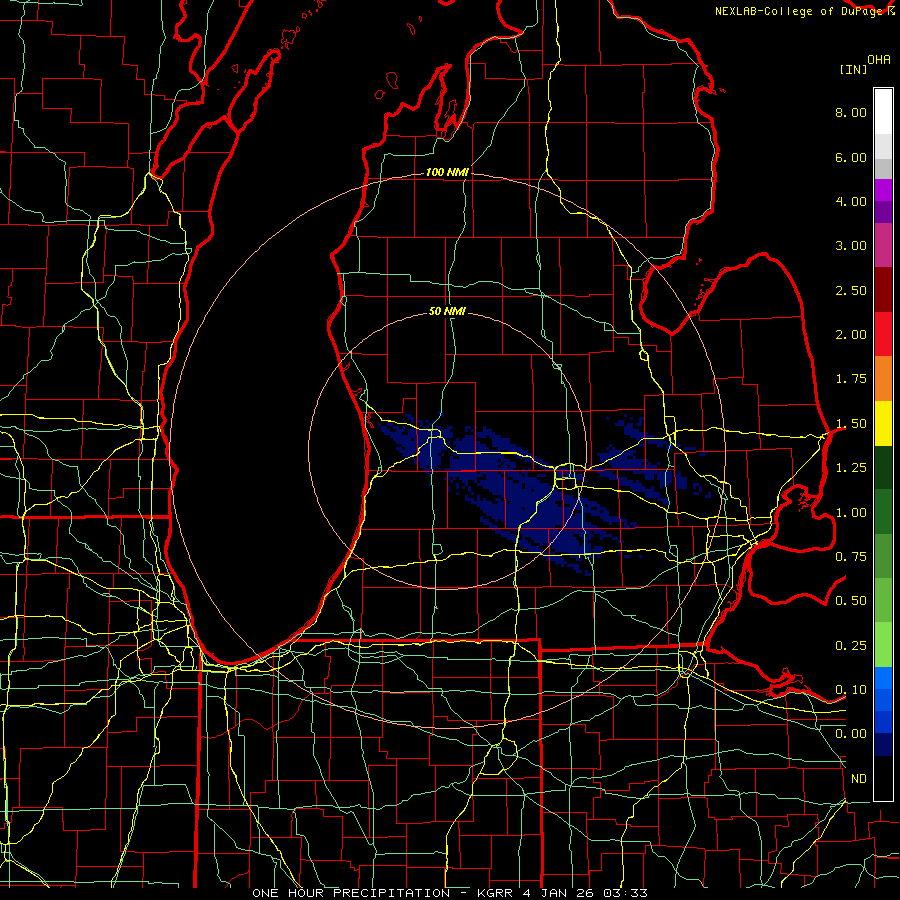Click the OHA product label above legend
The width and height of the screenshot is (900, 900).
pyautogui.click(x=879, y=60)
